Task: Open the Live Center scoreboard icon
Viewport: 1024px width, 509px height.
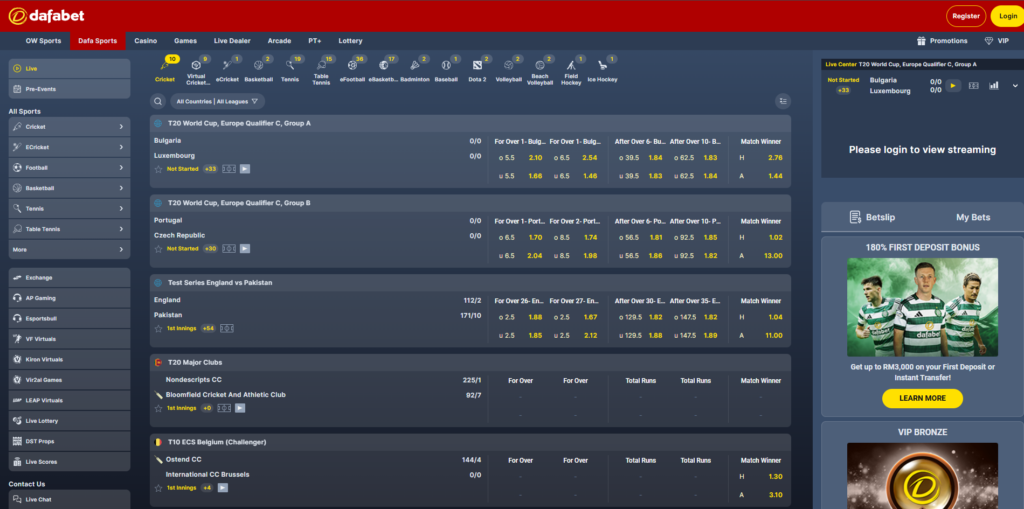Action: point(974,86)
